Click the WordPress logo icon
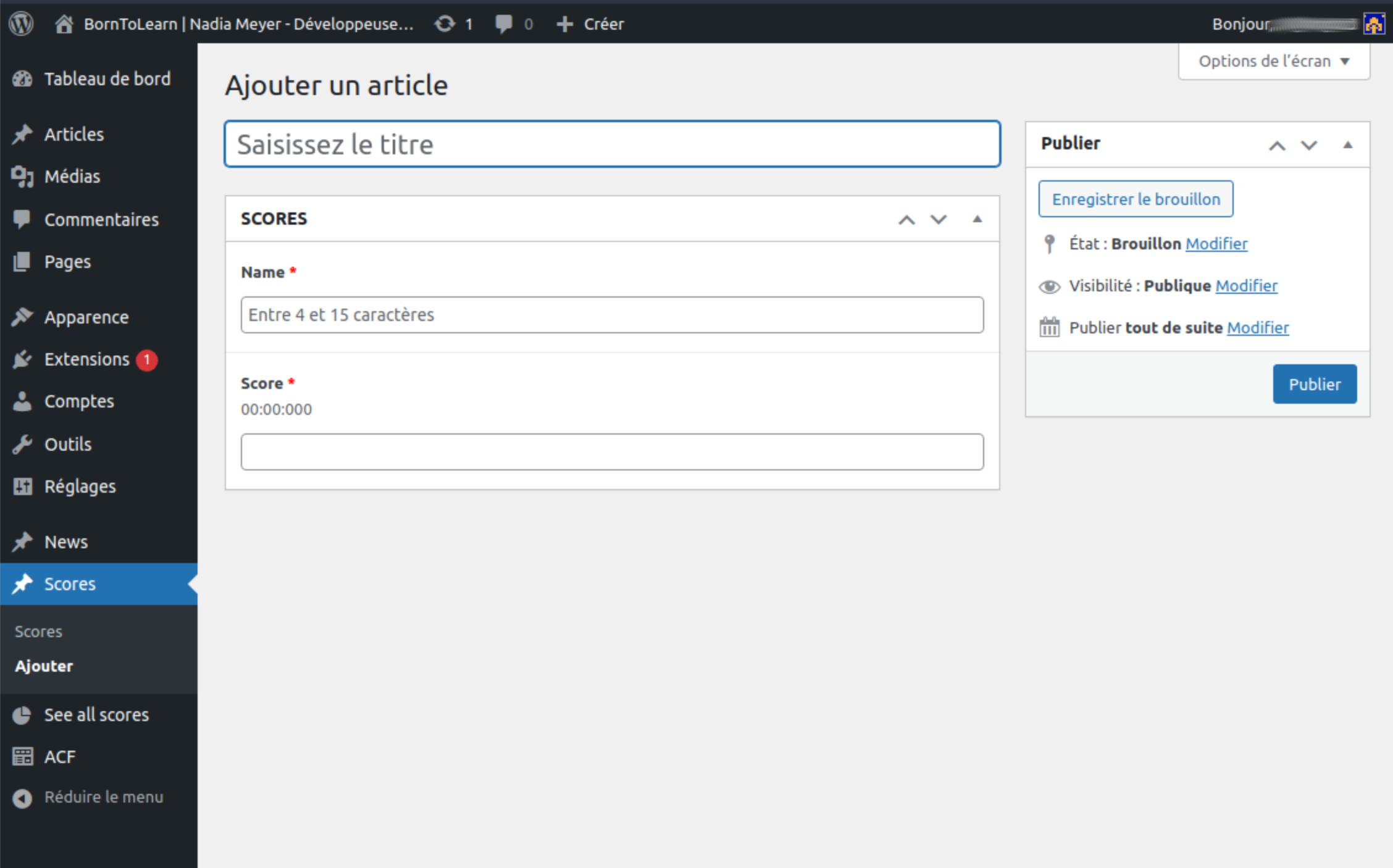The width and height of the screenshot is (1393, 868). (21, 24)
